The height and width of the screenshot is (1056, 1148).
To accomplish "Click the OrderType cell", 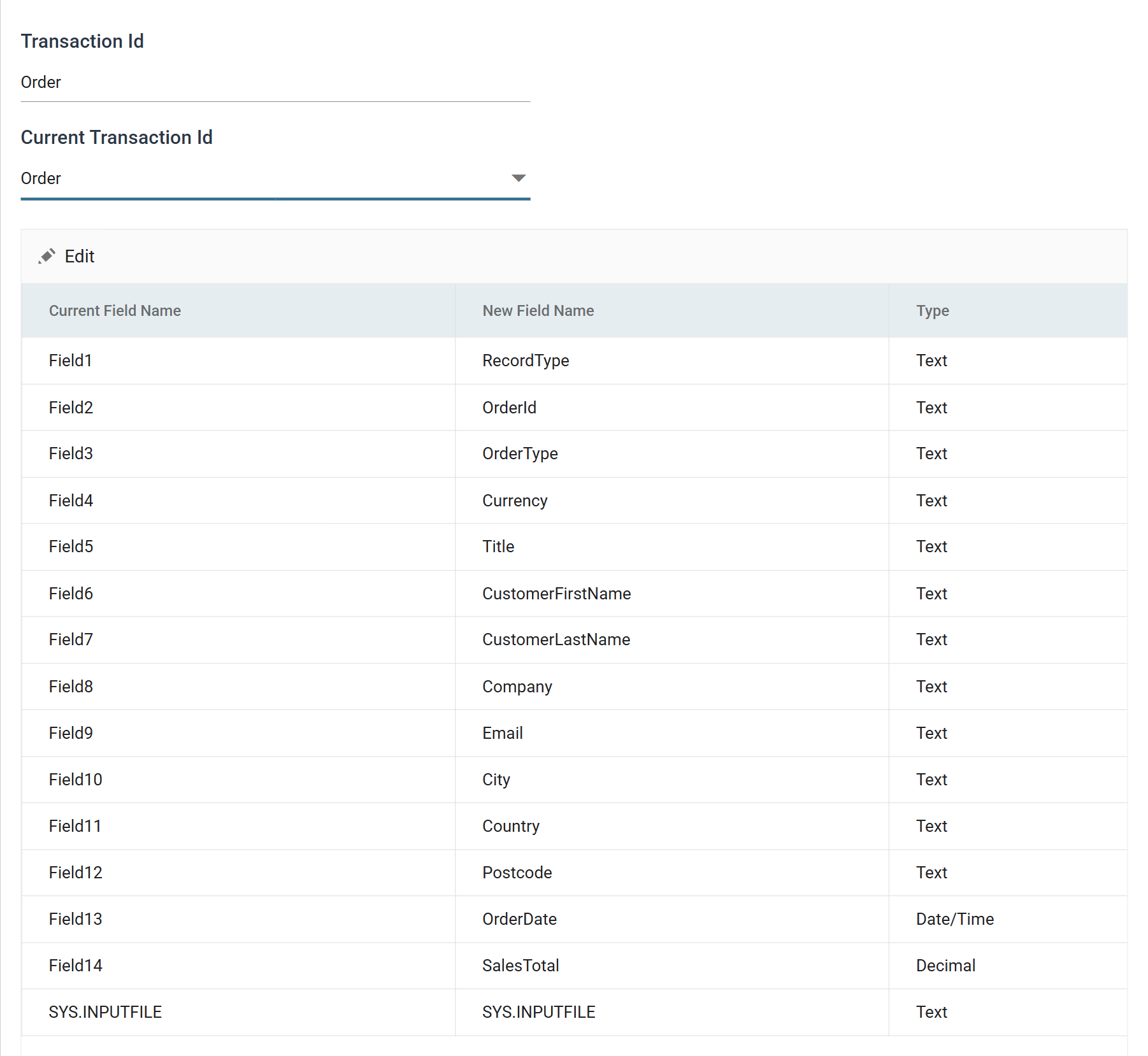I will coord(672,453).
